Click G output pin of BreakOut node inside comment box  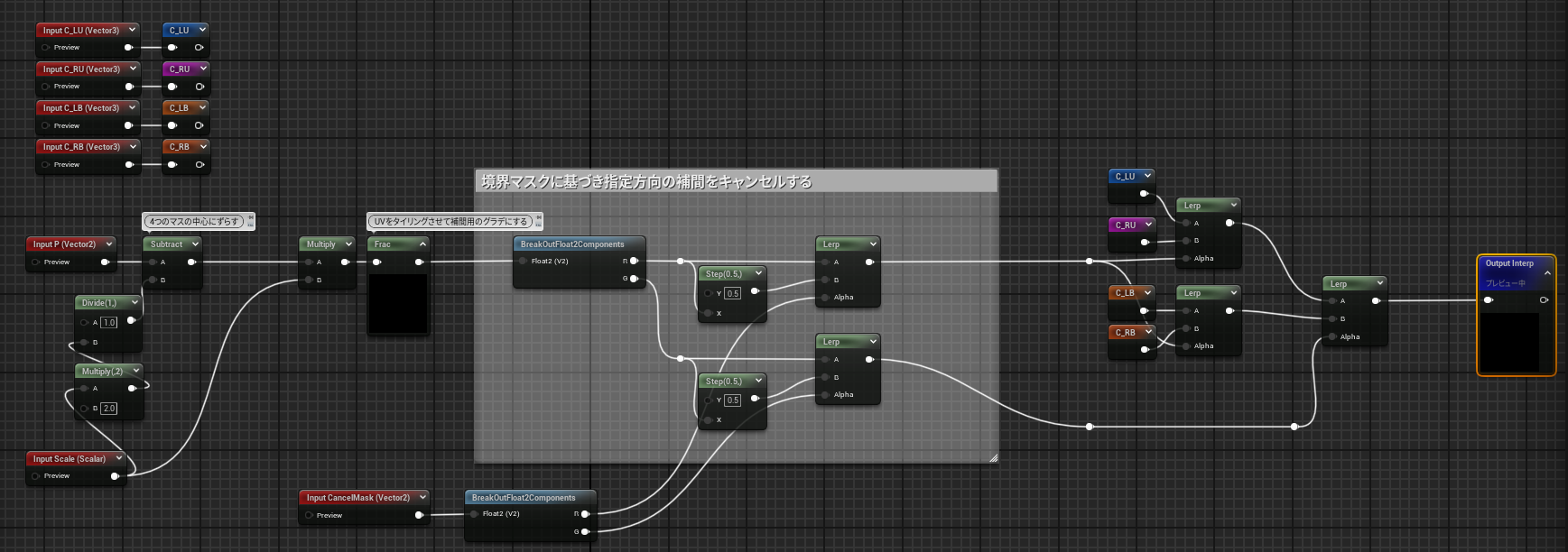click(634, 279)
